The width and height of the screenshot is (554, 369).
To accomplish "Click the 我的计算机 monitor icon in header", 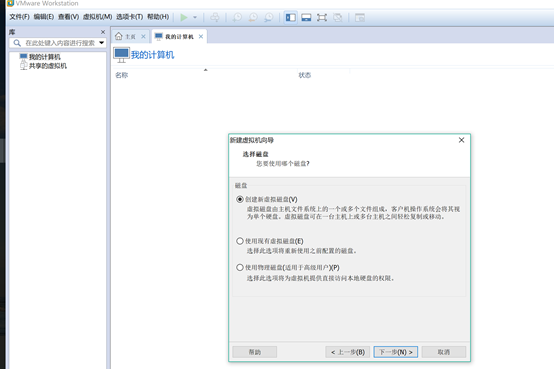I will [x=121, y=55].
